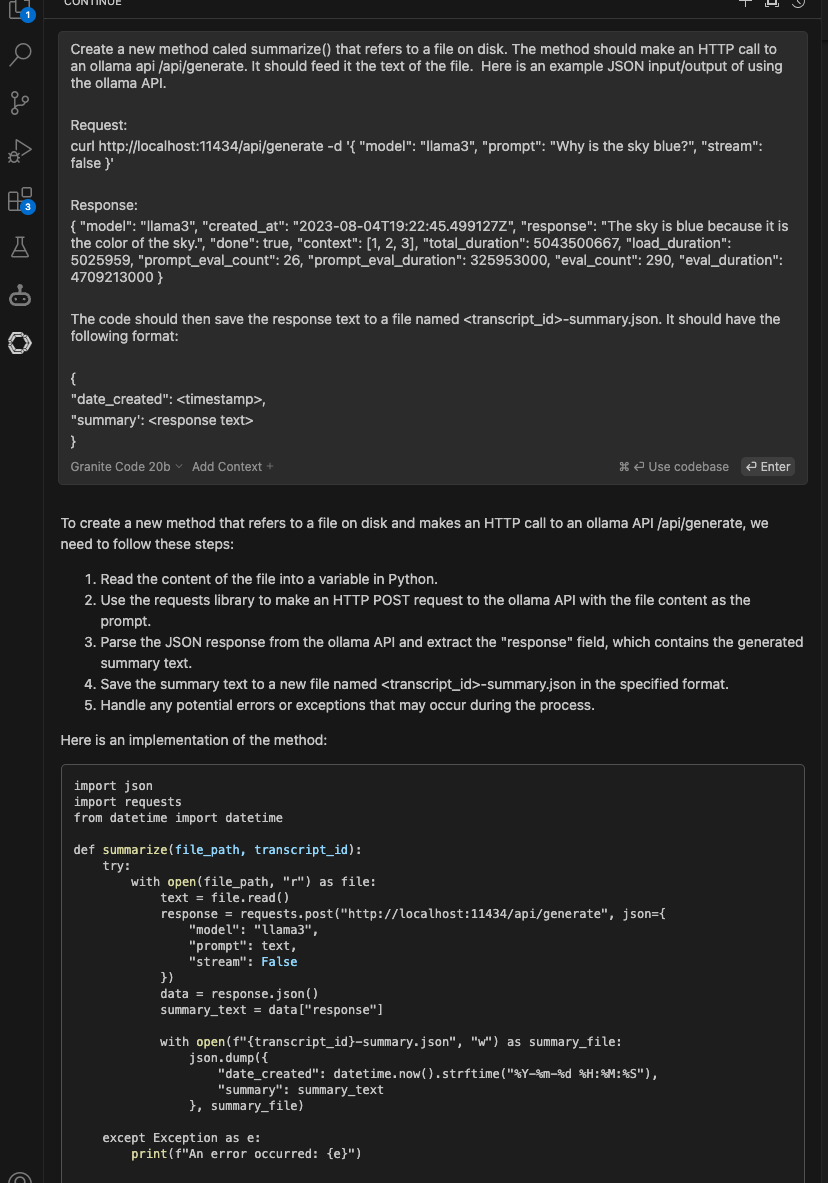Viewport: 828px width, 1183px height.
Task: Open the Search view
Action: pyautogui.click(x=19, y=55)
